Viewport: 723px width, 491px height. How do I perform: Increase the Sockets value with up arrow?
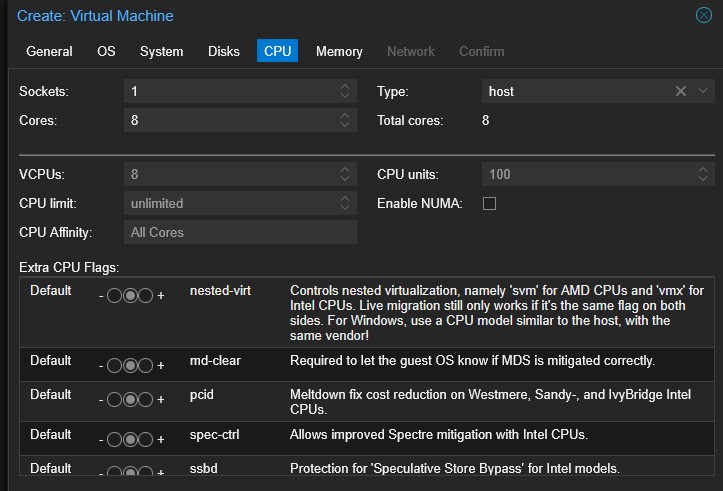click(x=345, y=86)
